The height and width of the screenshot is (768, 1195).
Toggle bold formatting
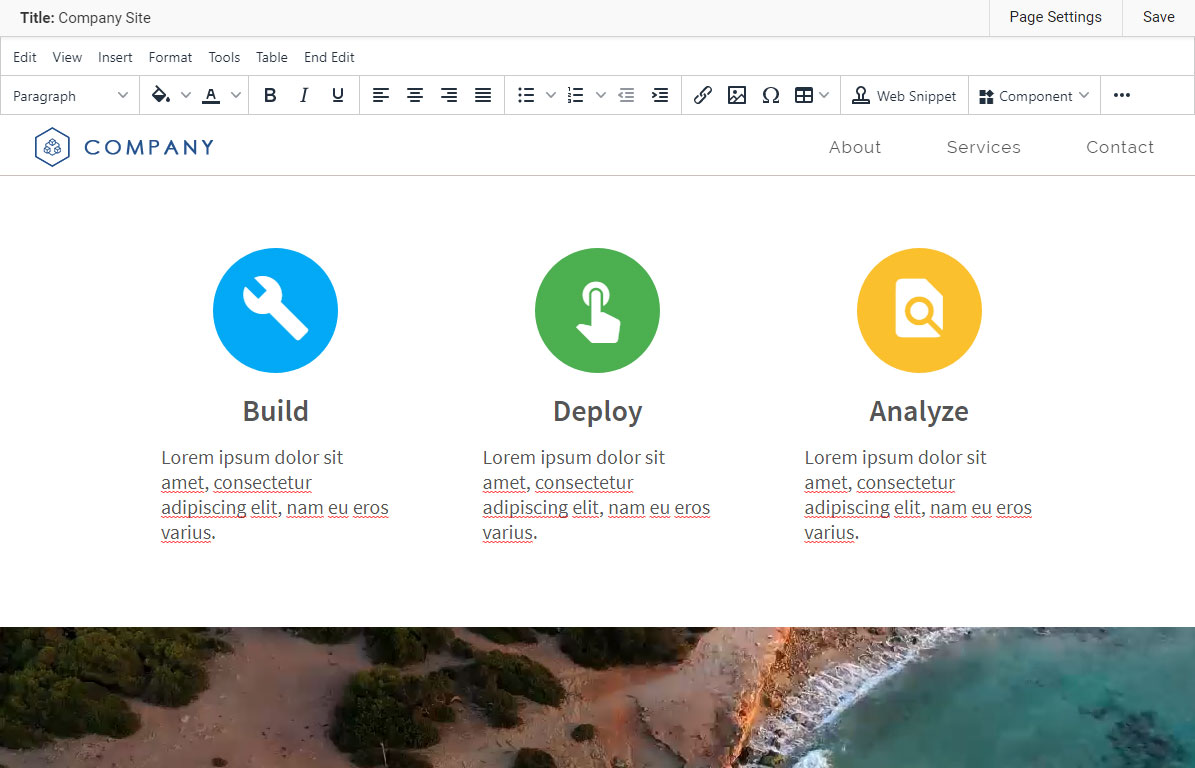tap(270, 96)
